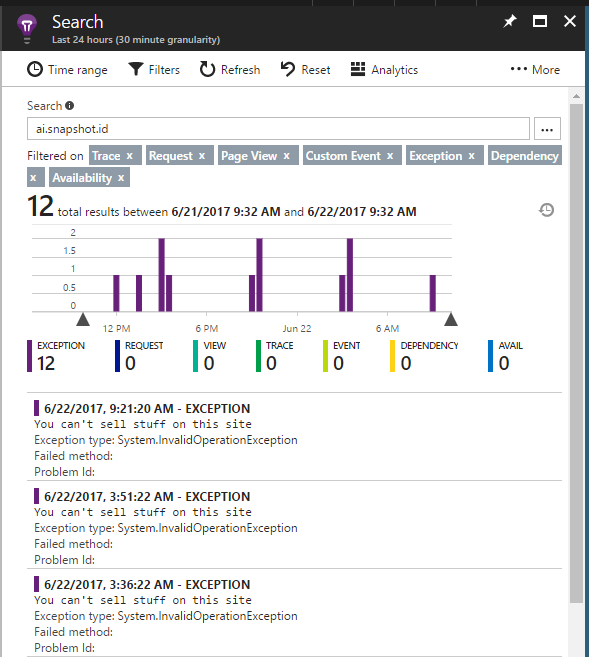Remove the Dependency filter

click(34, 178)
